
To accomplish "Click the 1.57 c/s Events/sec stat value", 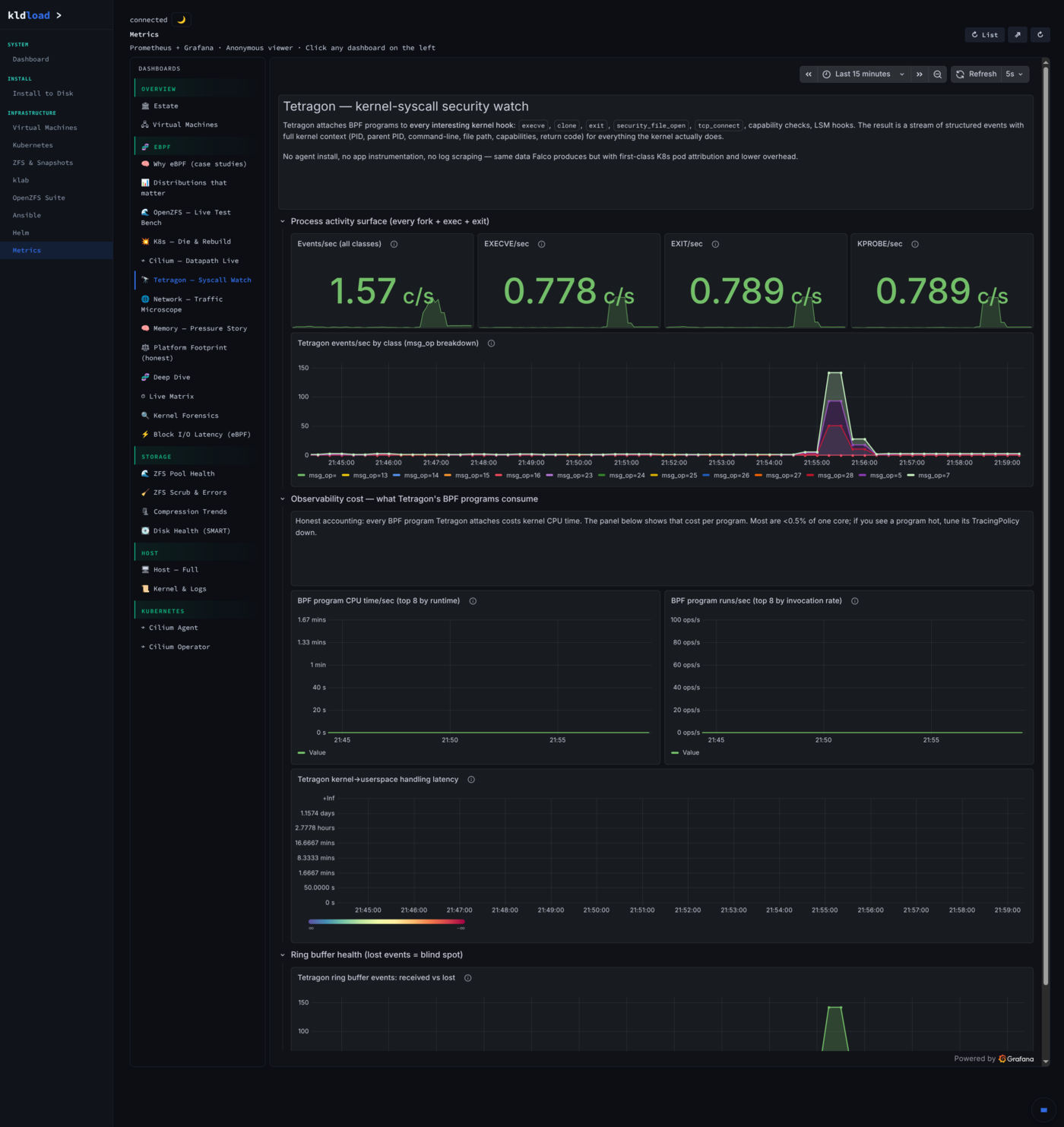I will pyautogui.click(x=382, y=291).
